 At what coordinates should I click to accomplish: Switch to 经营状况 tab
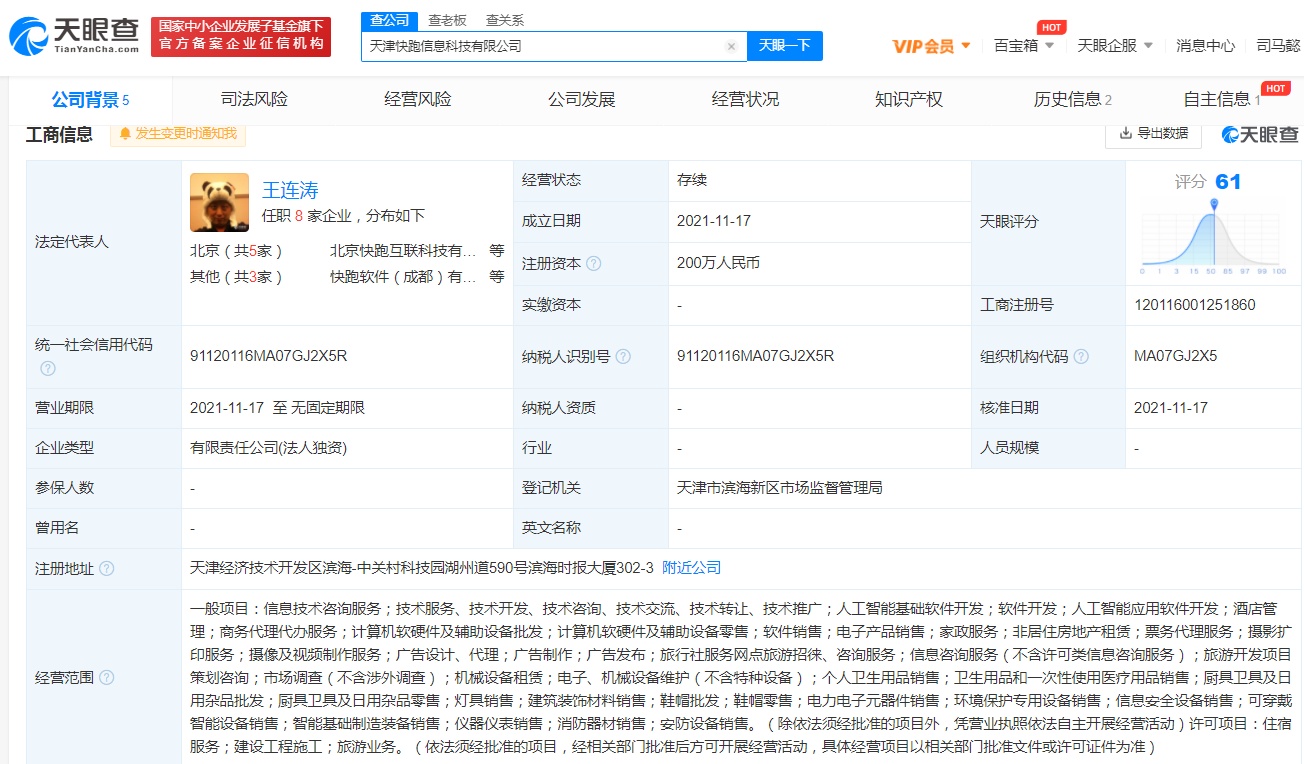click(745, 99)
